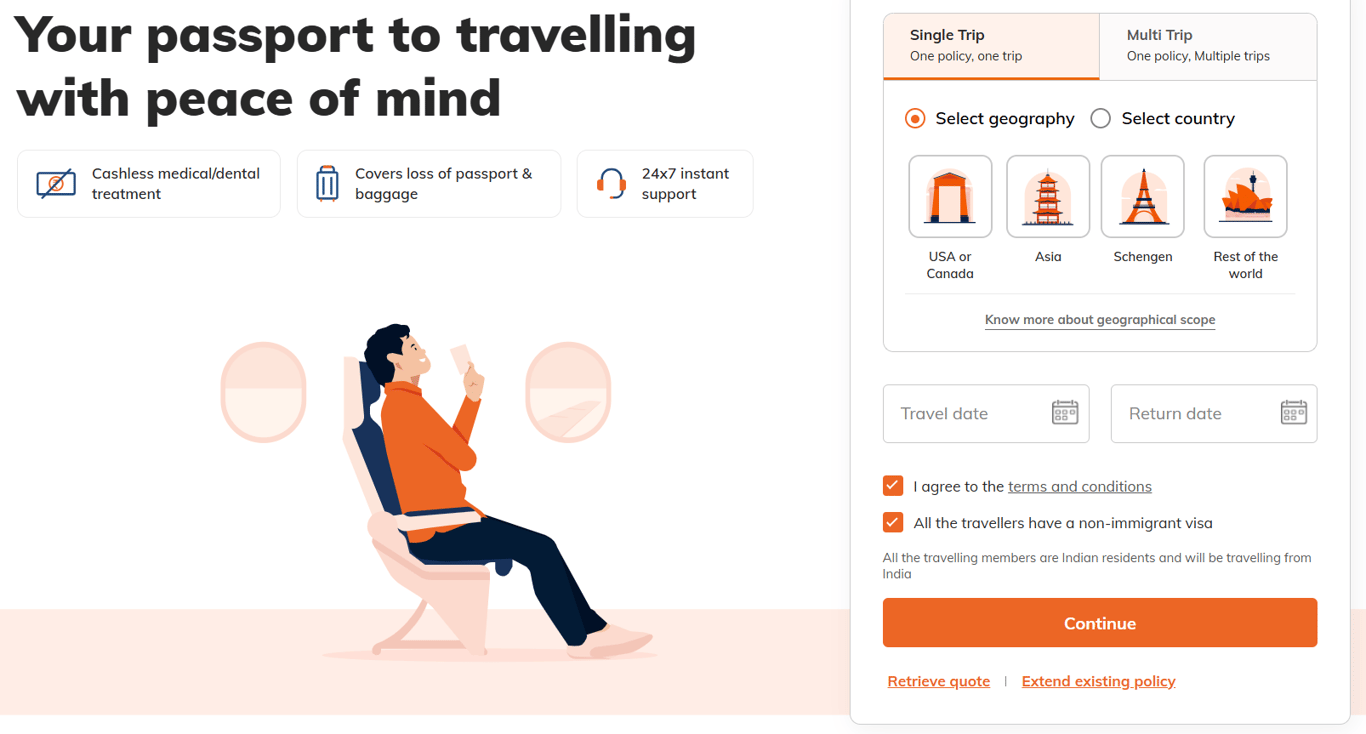Choose the Asia pagoda icon

click(x=1048, y=196)
